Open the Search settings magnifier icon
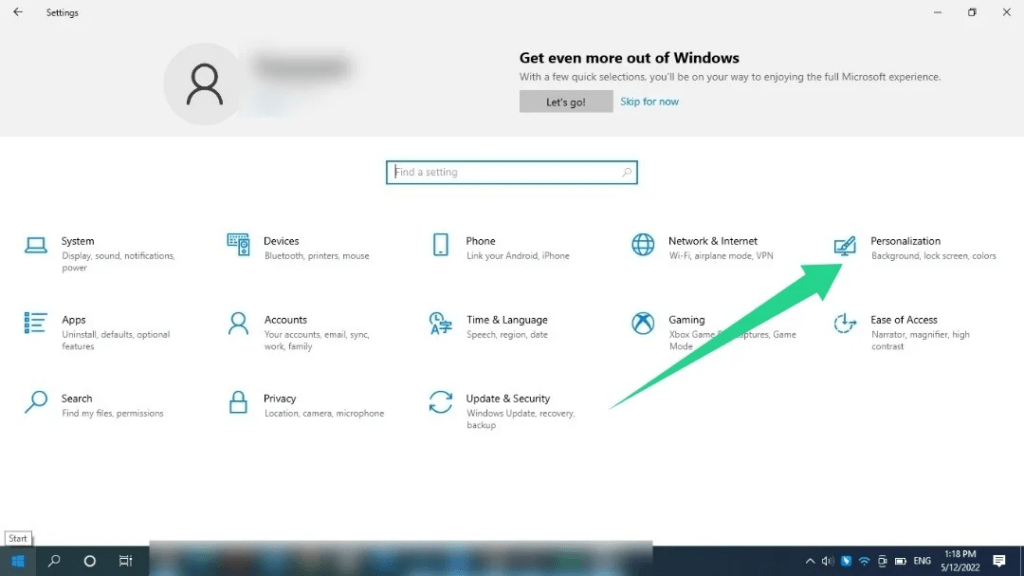The height and width of the screenshot is (576, 1024). click(37, 402)
